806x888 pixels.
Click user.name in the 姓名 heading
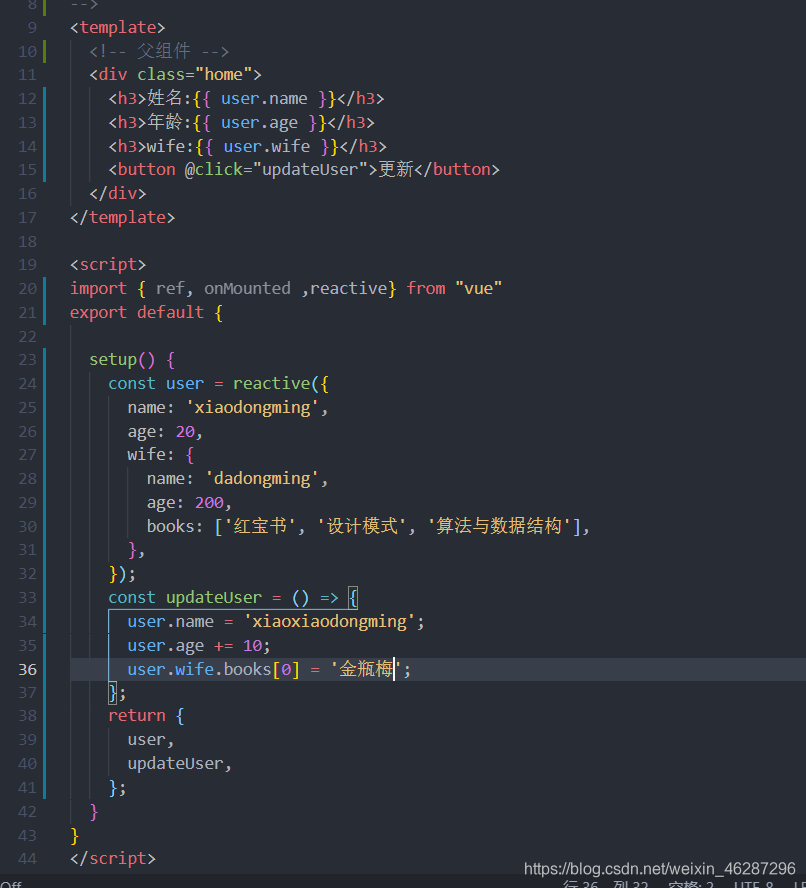tap(264, 99)
